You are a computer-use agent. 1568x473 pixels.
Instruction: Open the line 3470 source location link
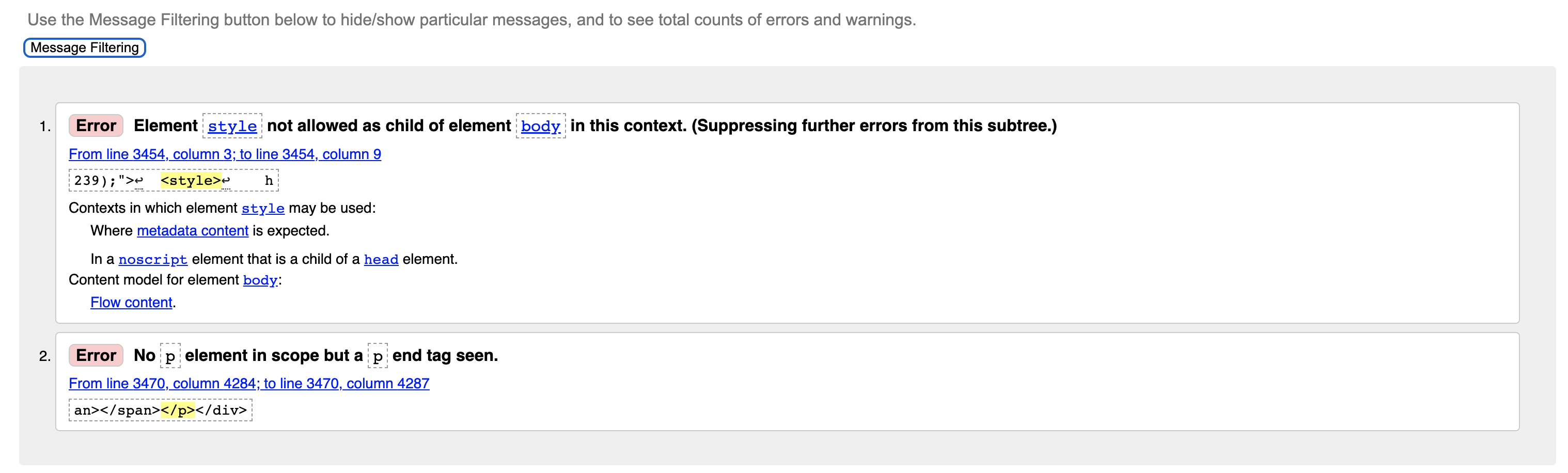(249, 384)
